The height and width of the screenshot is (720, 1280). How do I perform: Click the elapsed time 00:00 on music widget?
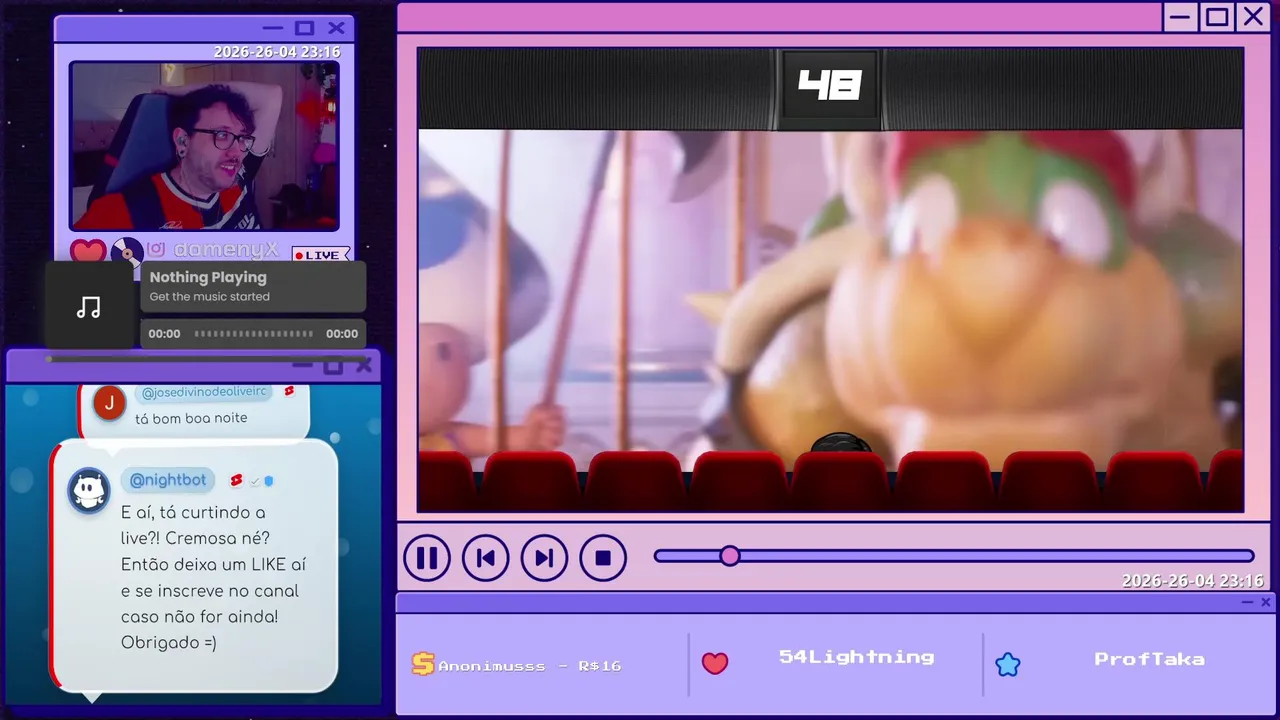click(x=165, y=334)
